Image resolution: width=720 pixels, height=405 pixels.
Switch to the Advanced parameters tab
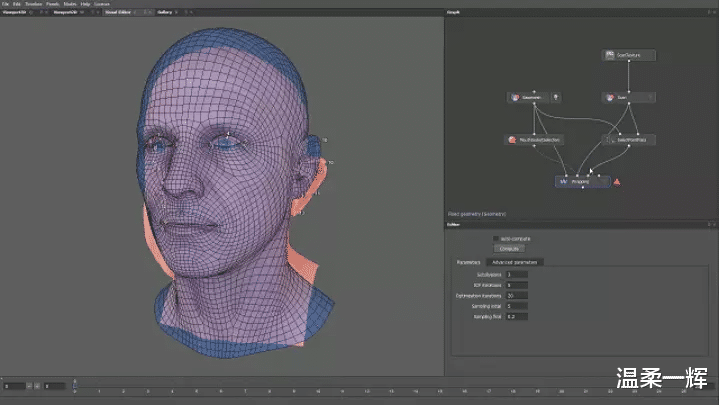point(514,262)
